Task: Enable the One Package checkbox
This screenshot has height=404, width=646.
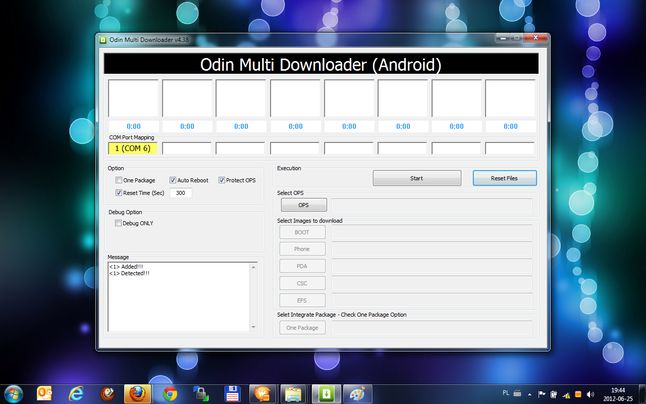Action: pos(119,180)
